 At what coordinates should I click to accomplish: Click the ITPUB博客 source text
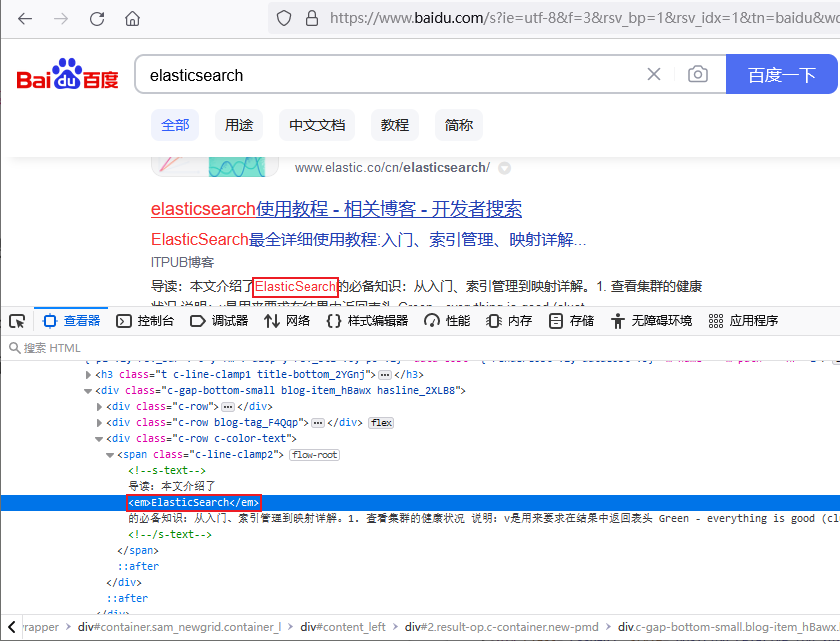point(183,262)
